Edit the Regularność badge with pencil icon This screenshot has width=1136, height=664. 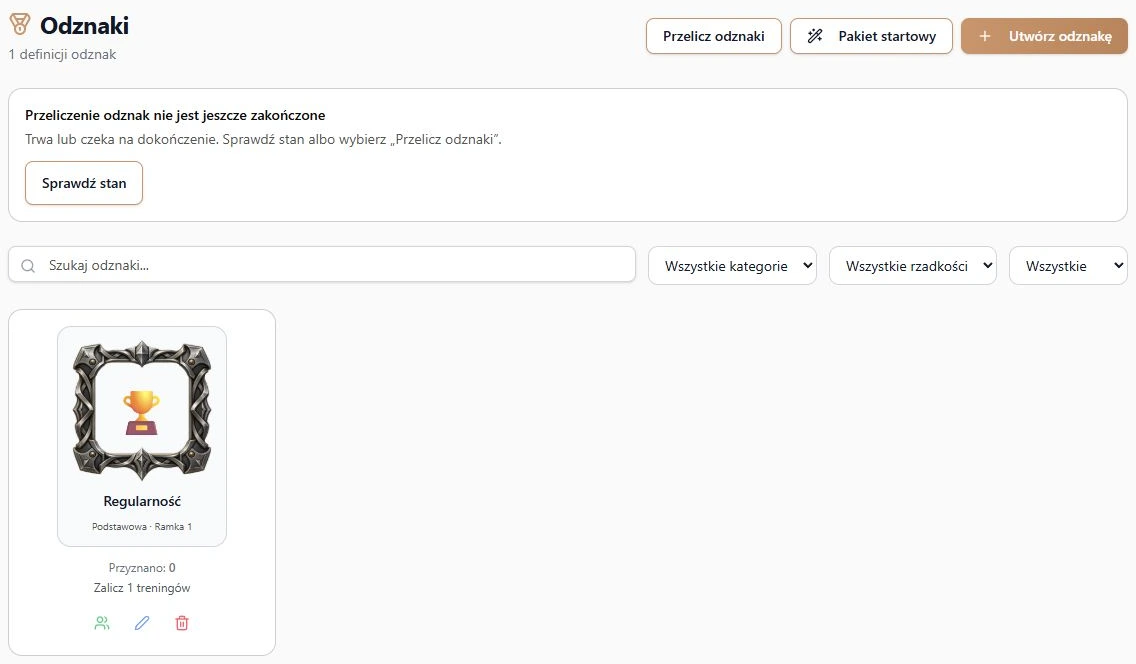pyautogui.click(x=142, y=623)
